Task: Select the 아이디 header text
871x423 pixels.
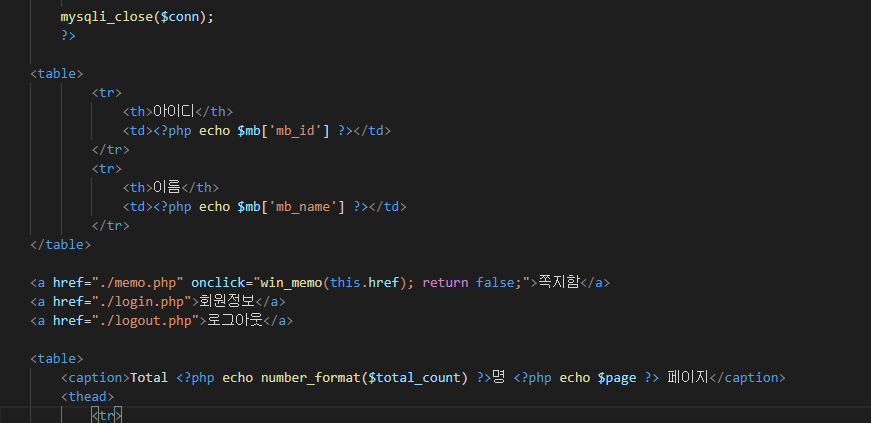Action: pos(173,111)
